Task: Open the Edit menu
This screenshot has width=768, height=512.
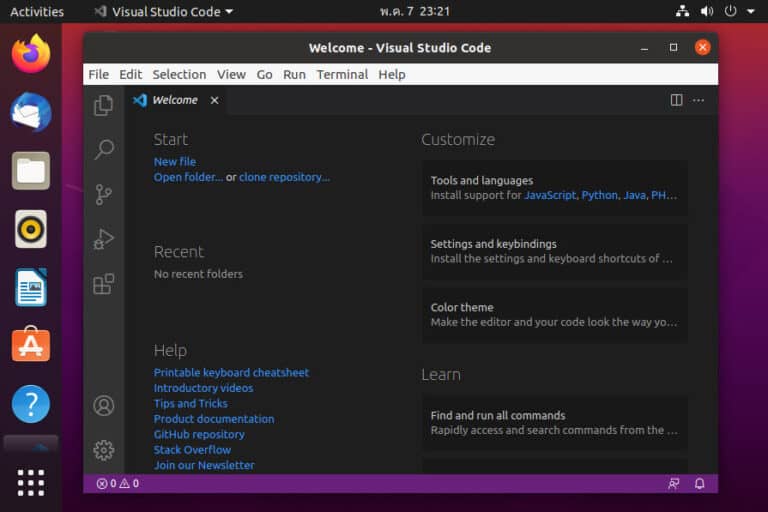Action: click(130, 74)
